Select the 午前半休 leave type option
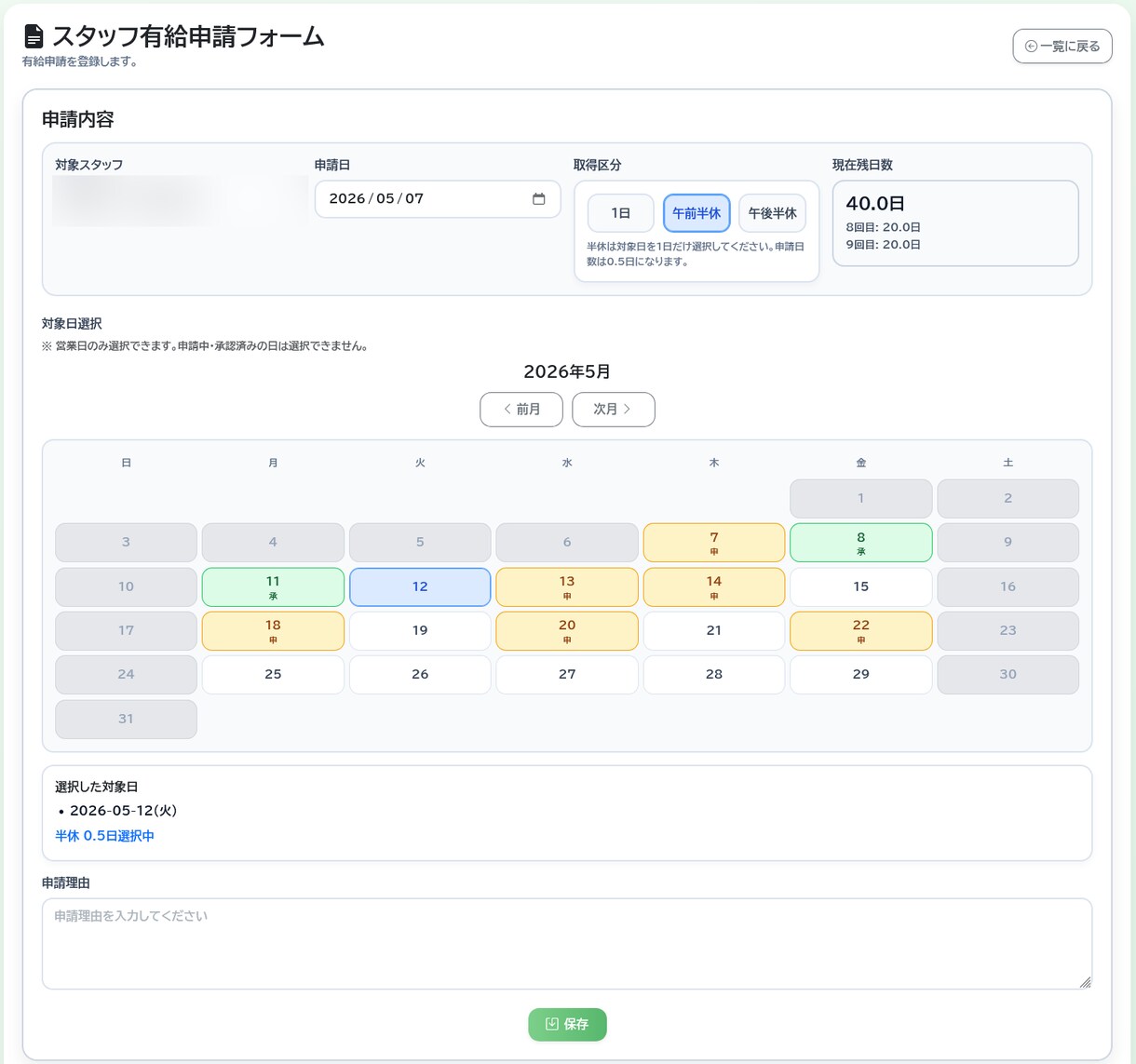The height and width of the screenshot is (1064, 1136). 696,213
